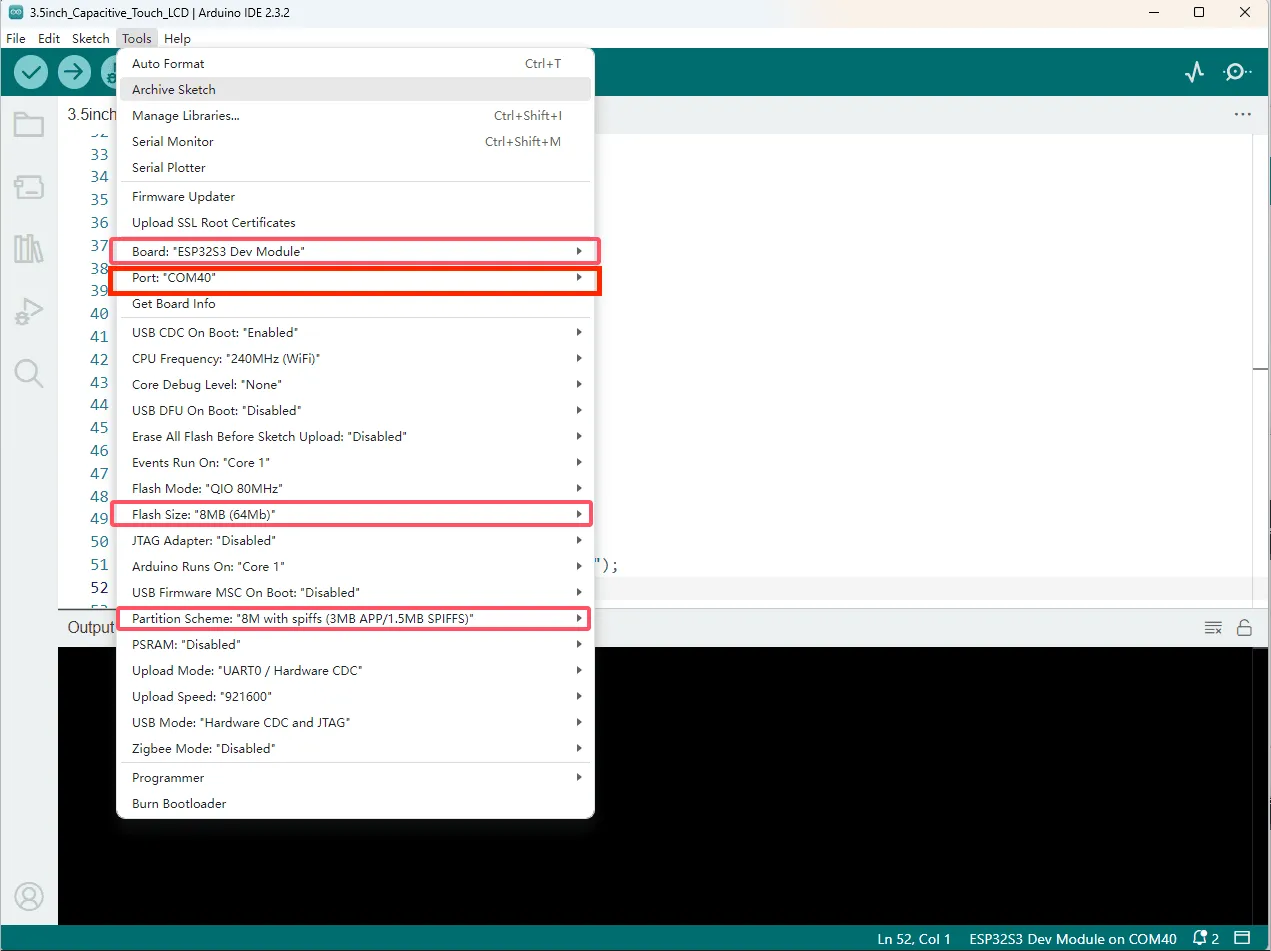Expand the Programmer submenu

click(x=356, y=778)
